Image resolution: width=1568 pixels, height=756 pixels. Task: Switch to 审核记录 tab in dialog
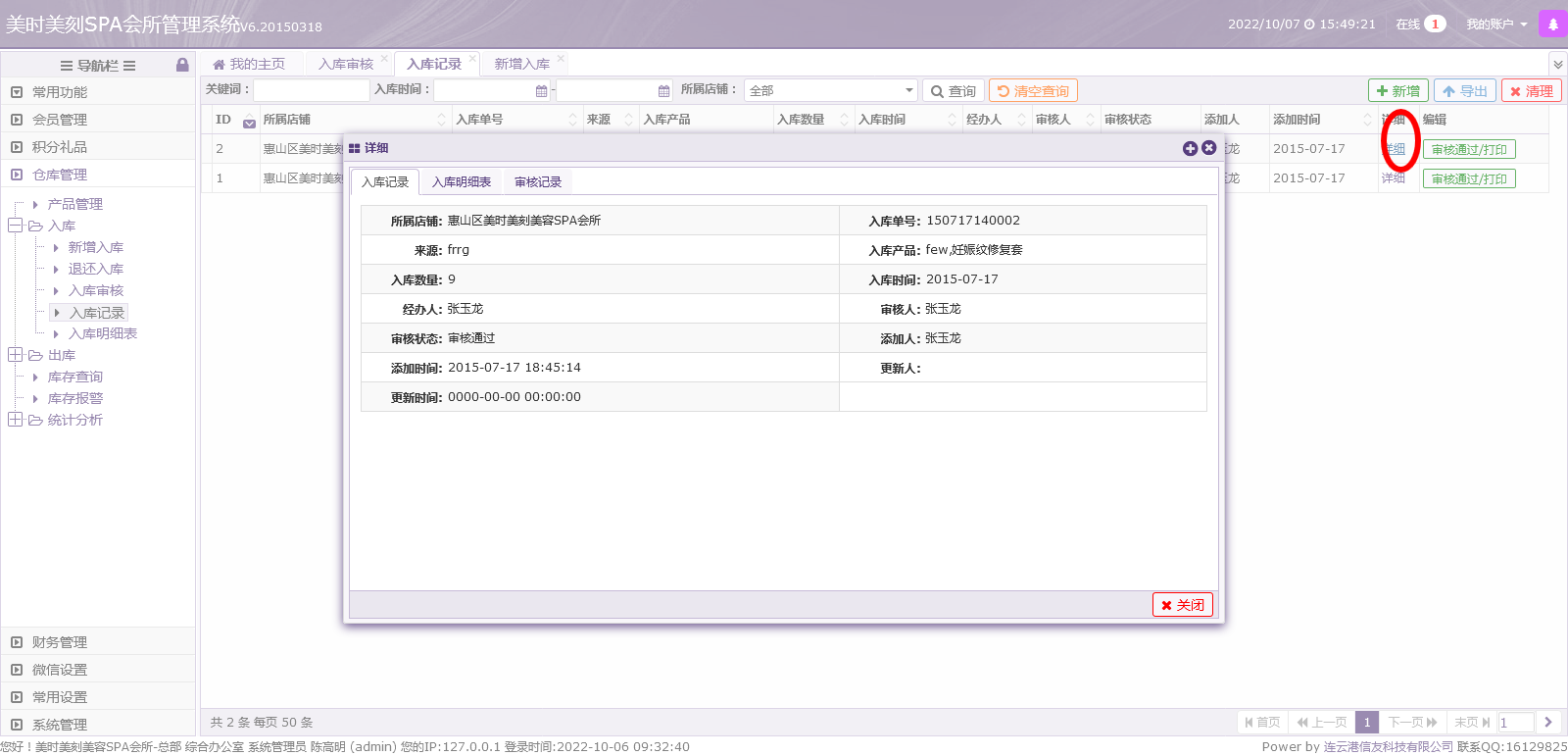tap(538, 182)
